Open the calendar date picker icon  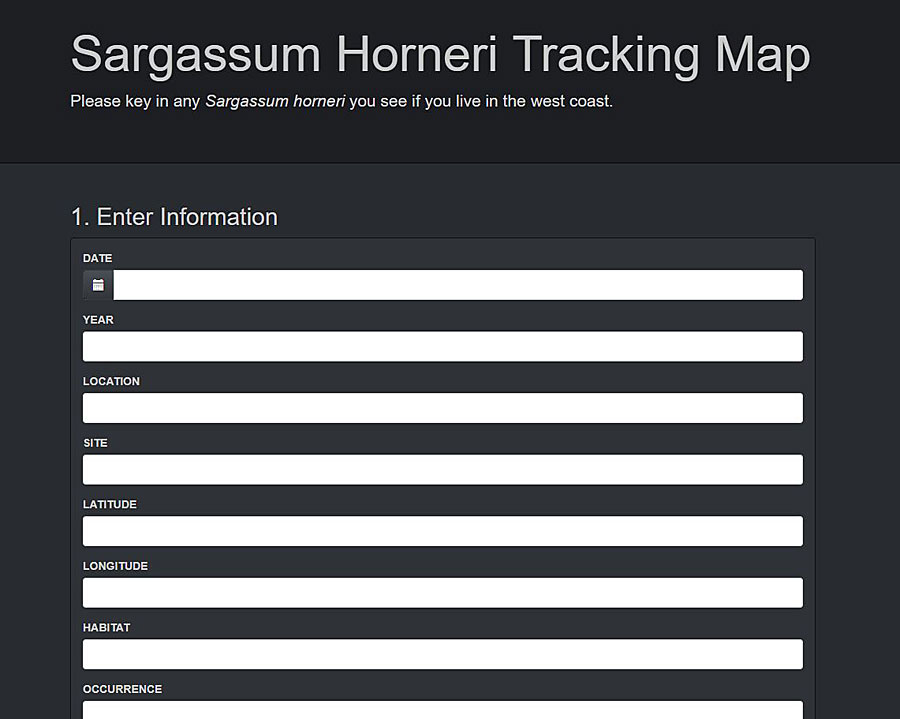pyautogui.click(x=97, y=284)
